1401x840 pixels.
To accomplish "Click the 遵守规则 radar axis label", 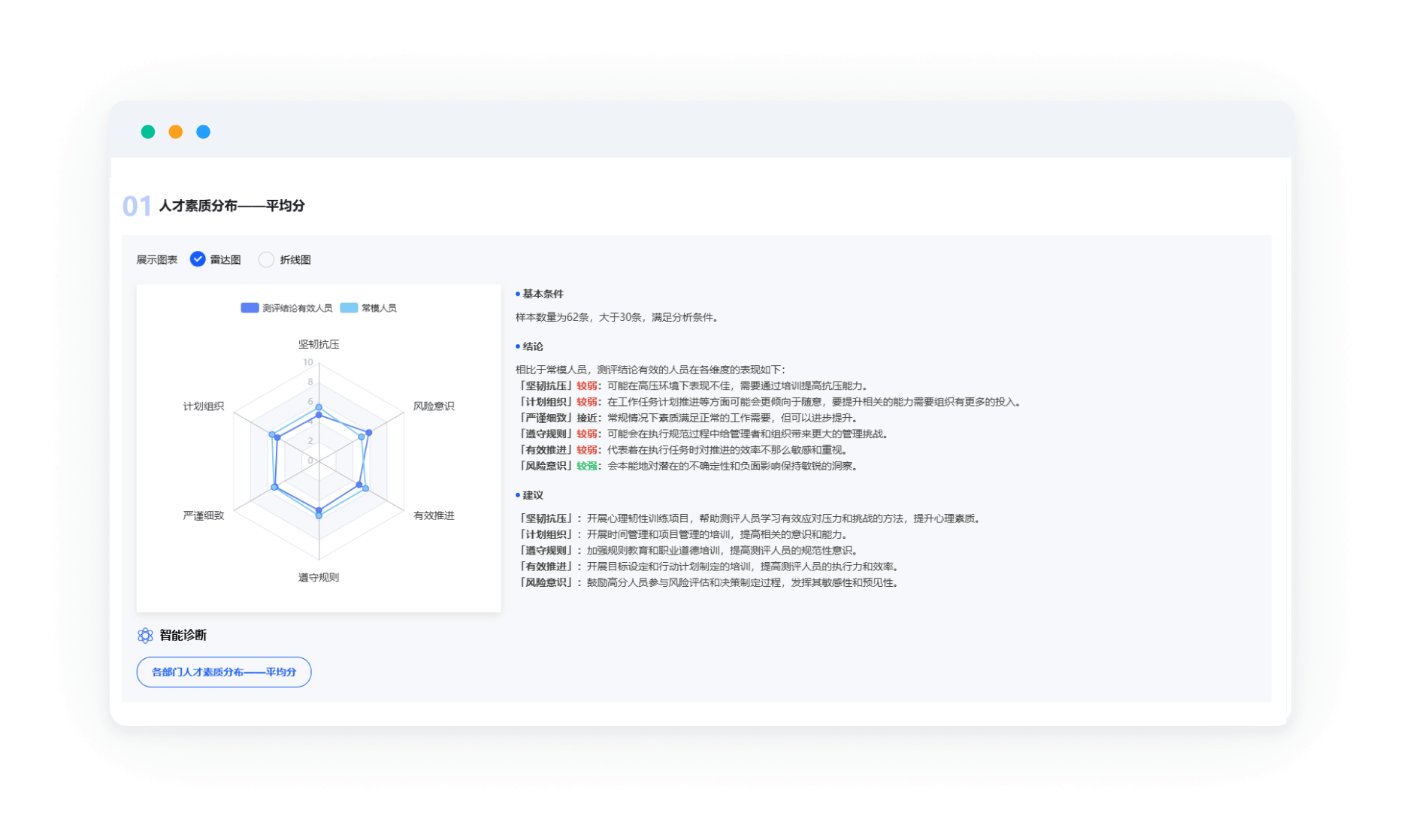I will [x=319, y=577].
